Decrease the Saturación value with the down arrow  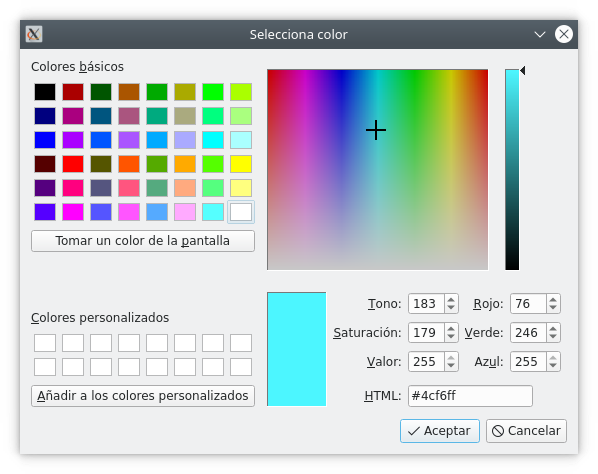[x=451, y=337]
